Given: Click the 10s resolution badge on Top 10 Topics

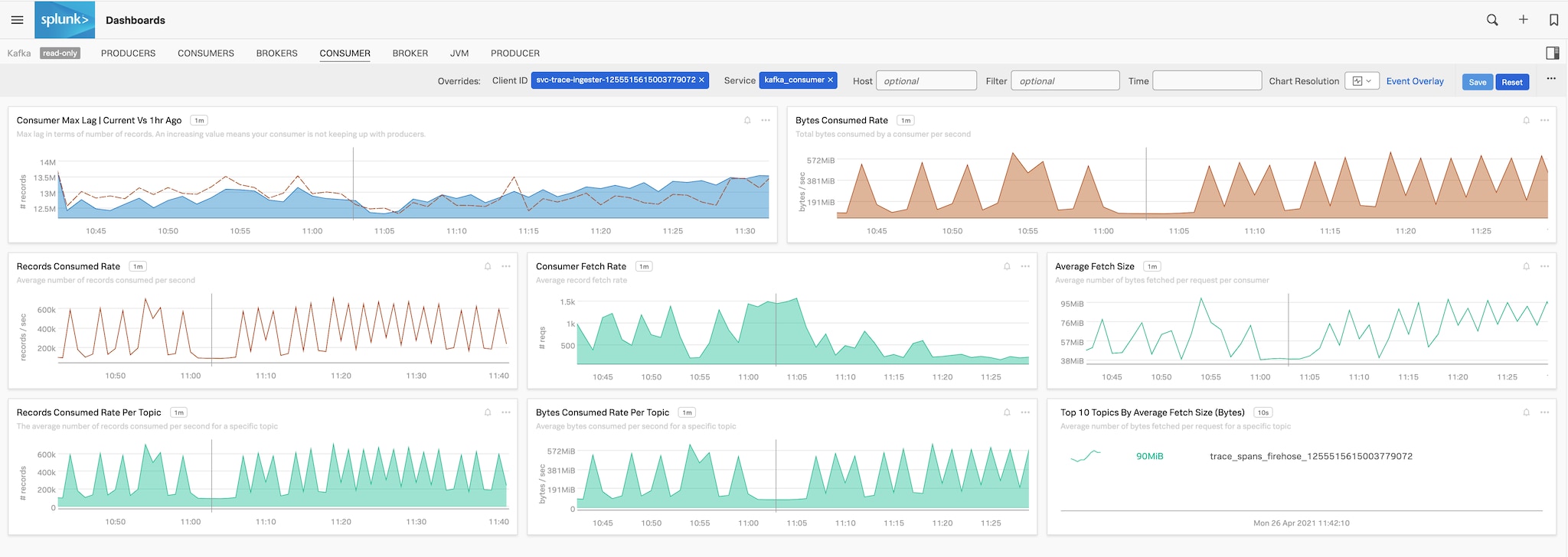Looking at the screenshot, I should coord(1263,412).
